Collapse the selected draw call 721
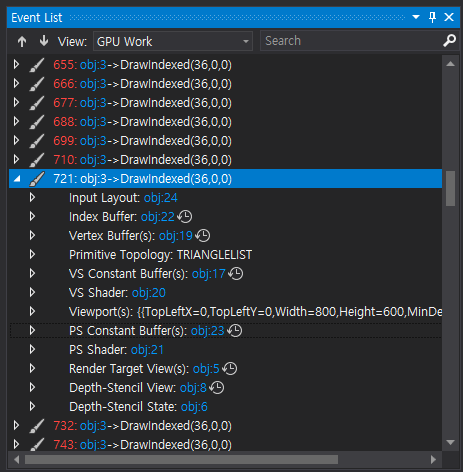Viewport: 463px width, 472px height. pos(17,179)
